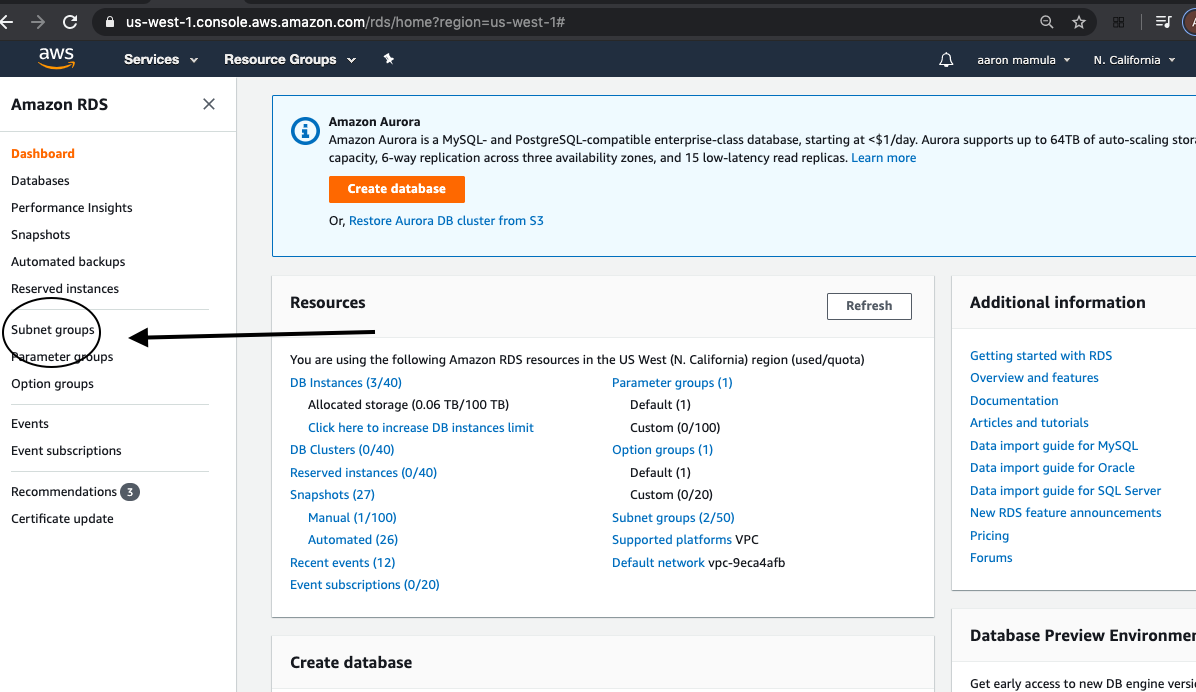Open Certificate update in the sidebar

[x=62, y=519]
